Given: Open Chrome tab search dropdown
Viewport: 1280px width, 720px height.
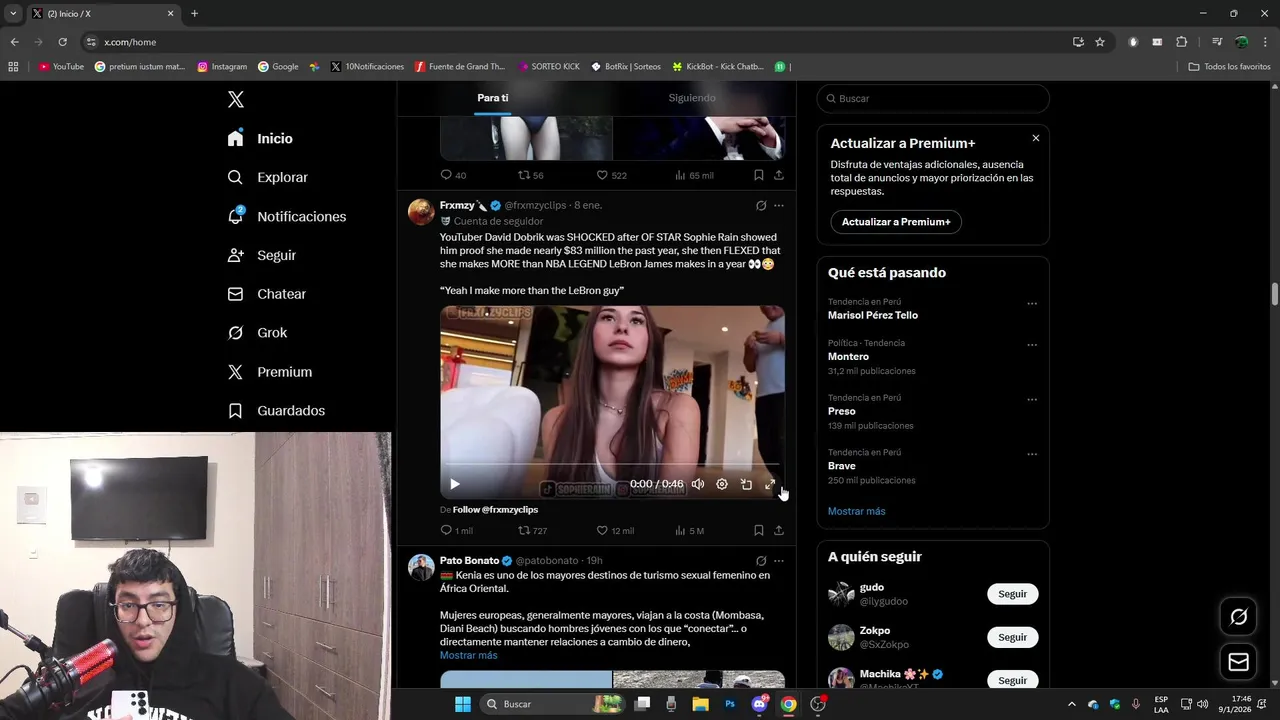Looking at the screenshot, I should pyautogui.click(x=13, y=13).
